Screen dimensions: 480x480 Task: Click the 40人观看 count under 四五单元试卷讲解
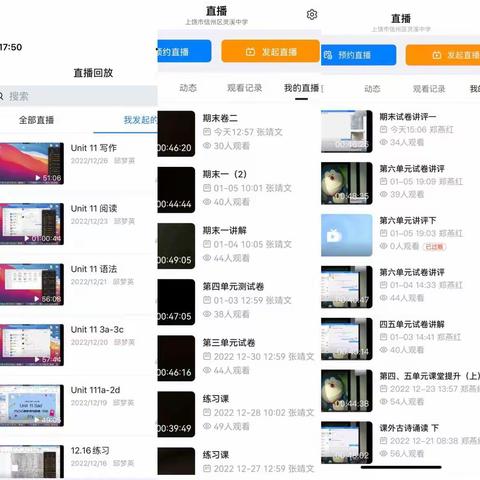[407, 350]
